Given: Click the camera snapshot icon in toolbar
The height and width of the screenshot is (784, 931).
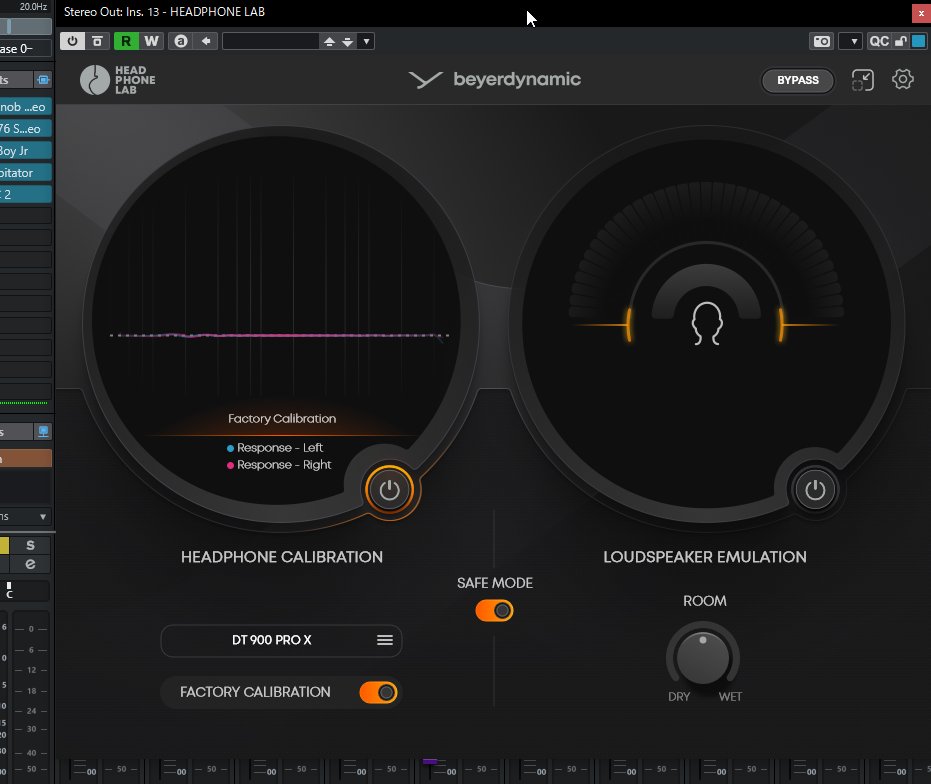Looking at the screenshot, I should [x=822, y=41].
